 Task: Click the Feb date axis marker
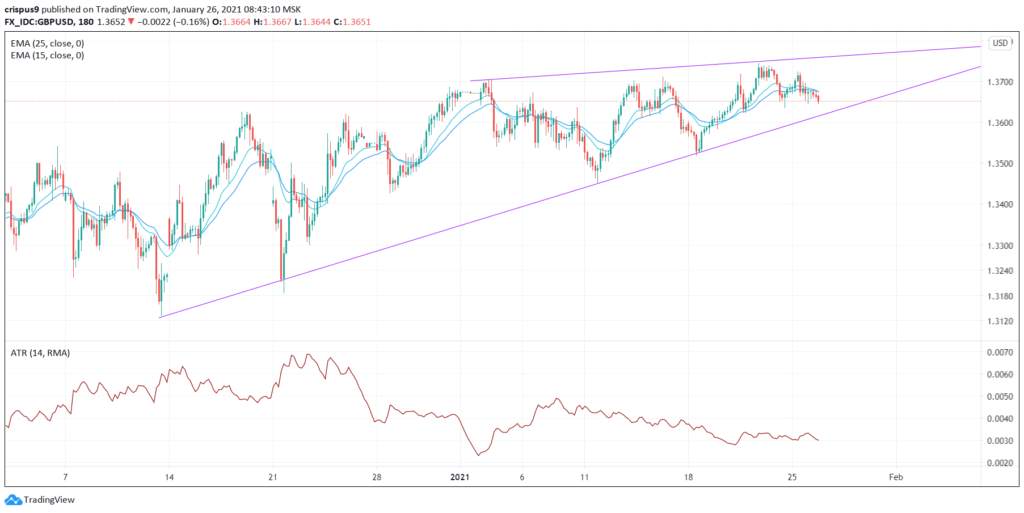pos(896,476)
